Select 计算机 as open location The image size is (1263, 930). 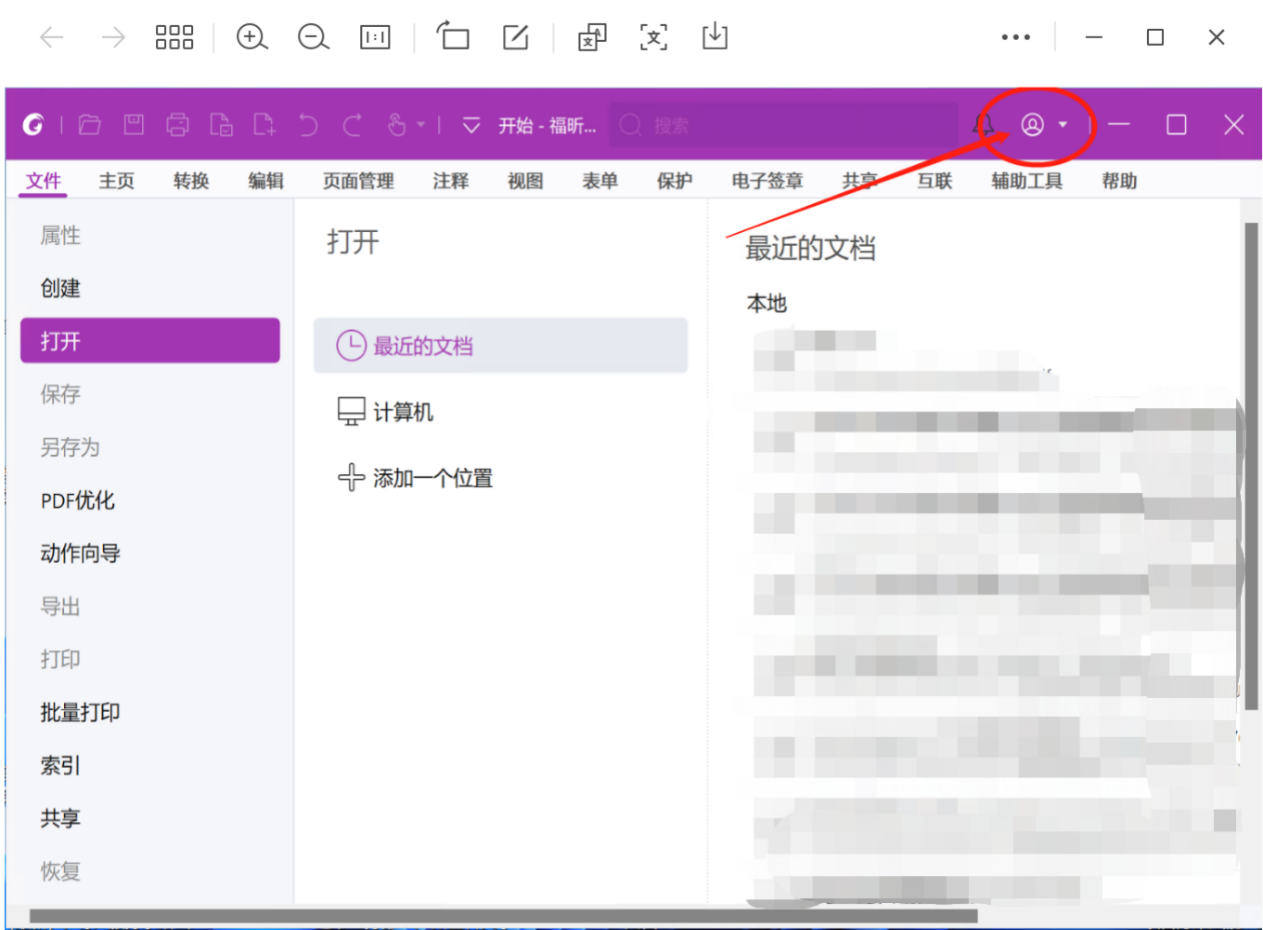(402, 412)
